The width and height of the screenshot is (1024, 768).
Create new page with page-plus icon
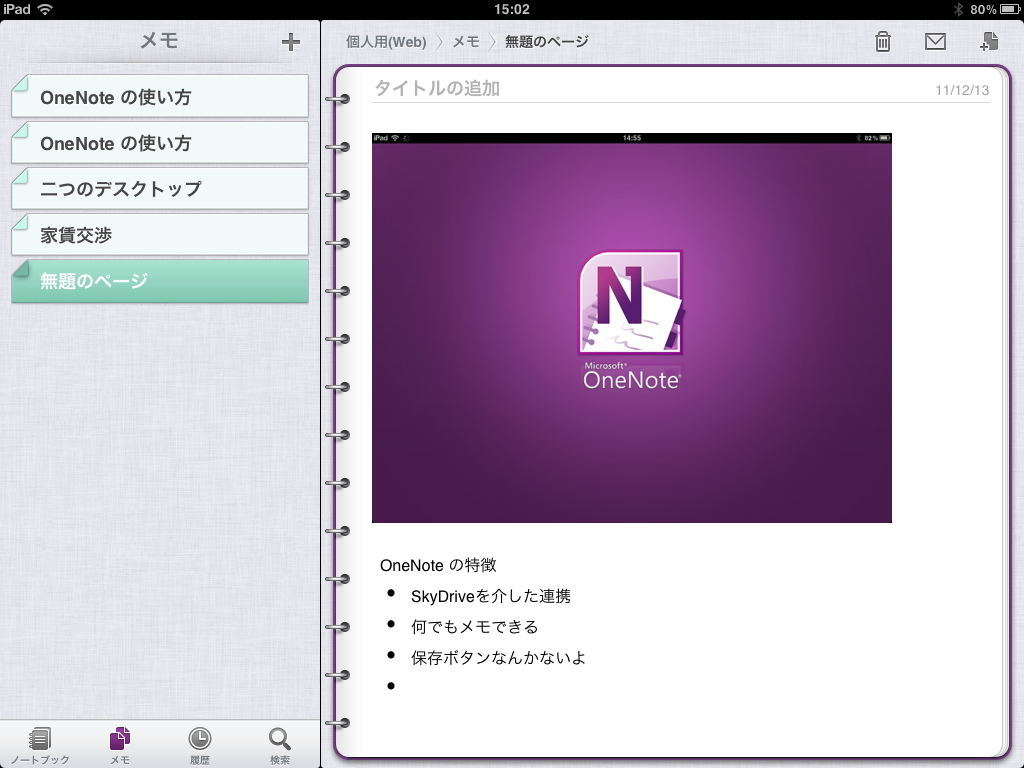[989, 41]
